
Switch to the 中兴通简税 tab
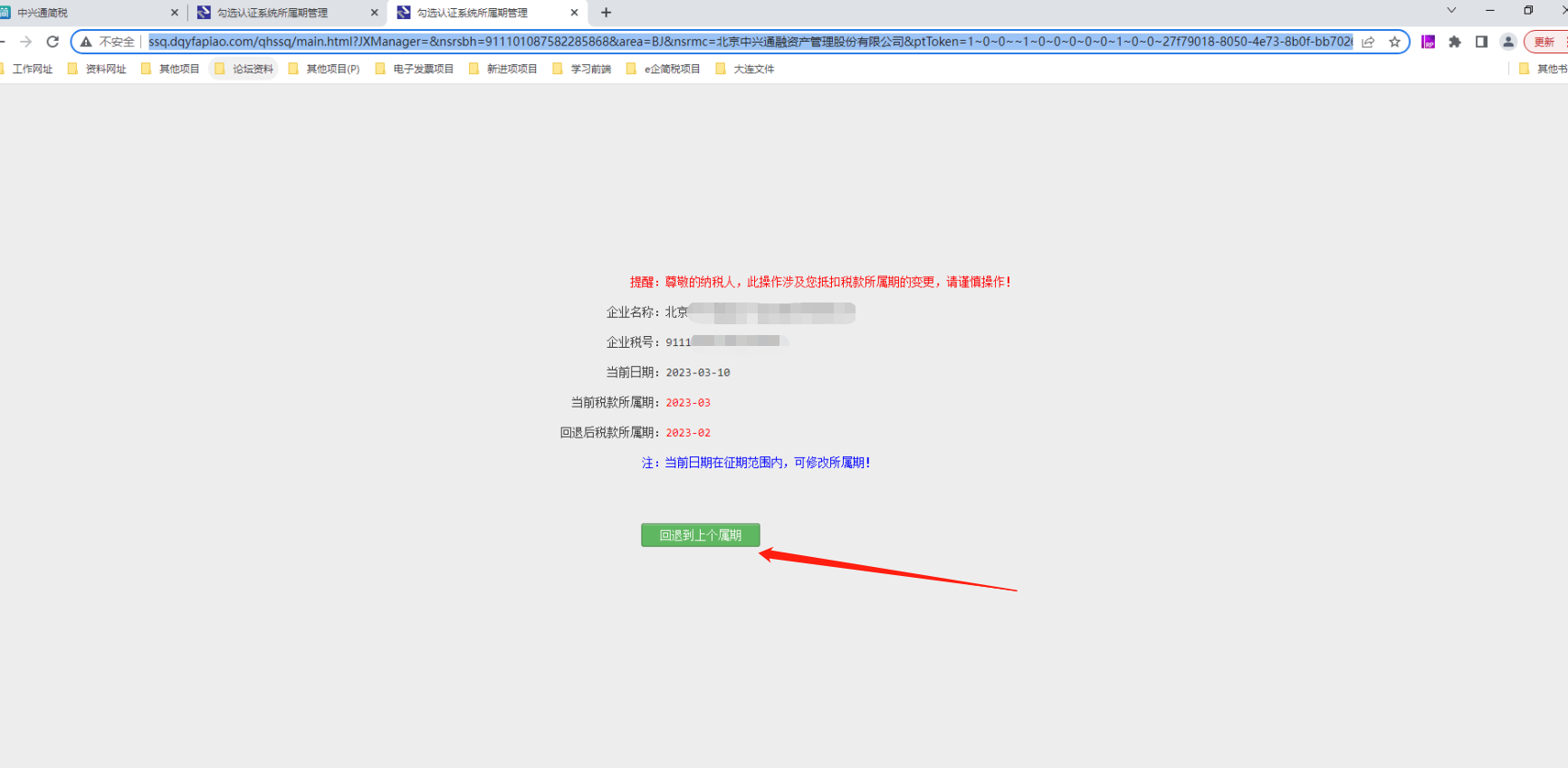[91, 13]
